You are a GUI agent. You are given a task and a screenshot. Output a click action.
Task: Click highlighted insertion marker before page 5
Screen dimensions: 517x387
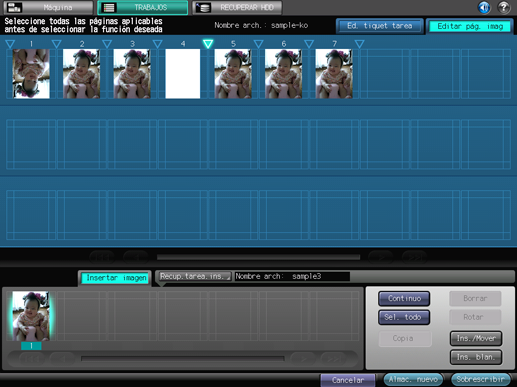click(208, 44)
